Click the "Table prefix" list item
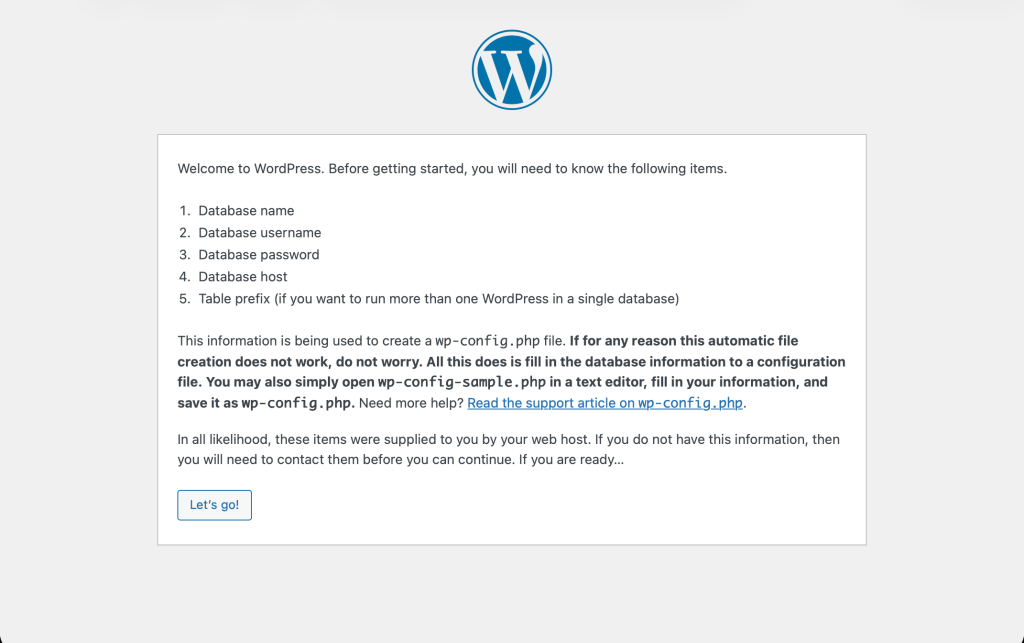 coord(438,299)
